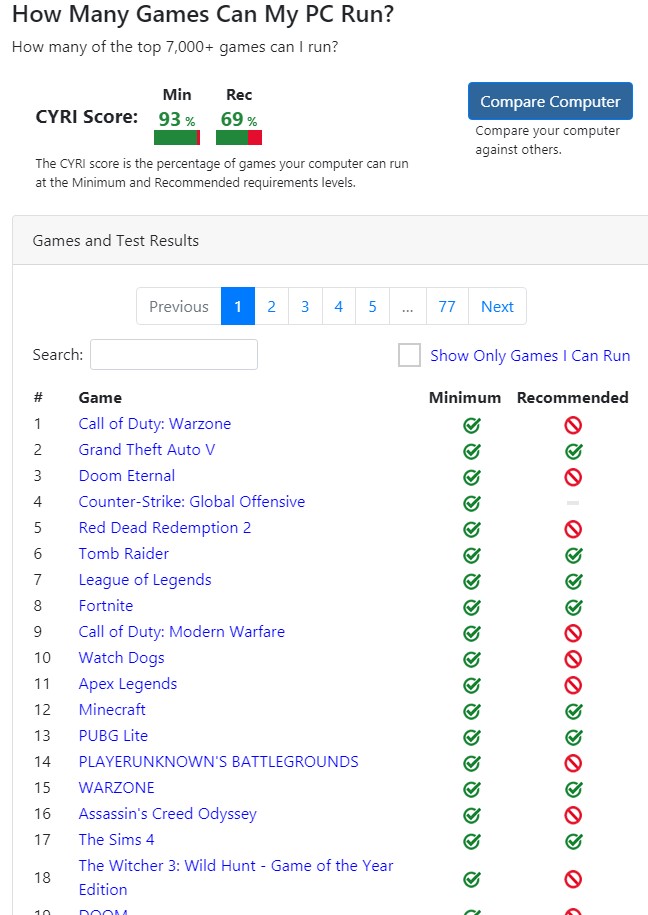Click the Compare Computer button
648x915 pixels.
point(550,101)
